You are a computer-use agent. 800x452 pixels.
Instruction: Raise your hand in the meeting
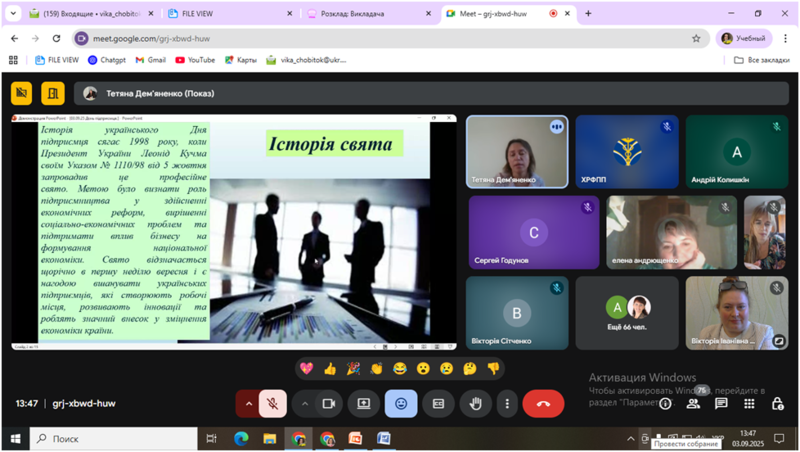tap(476, 404)
